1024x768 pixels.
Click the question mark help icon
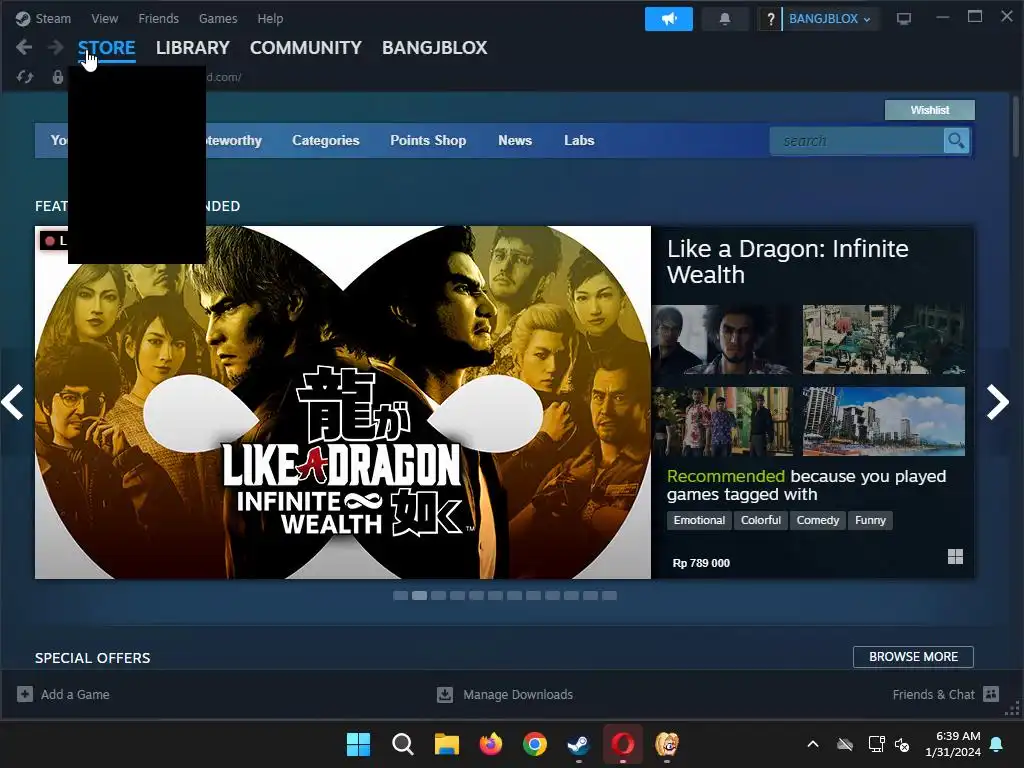pos(771,19)
